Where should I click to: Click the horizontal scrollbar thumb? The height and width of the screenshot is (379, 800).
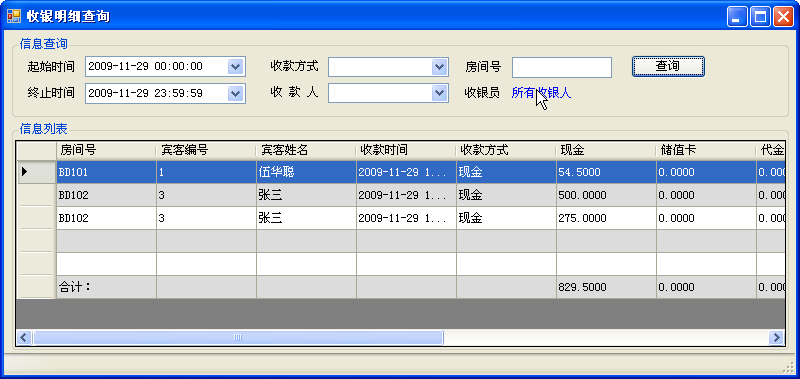coord(238,337)
